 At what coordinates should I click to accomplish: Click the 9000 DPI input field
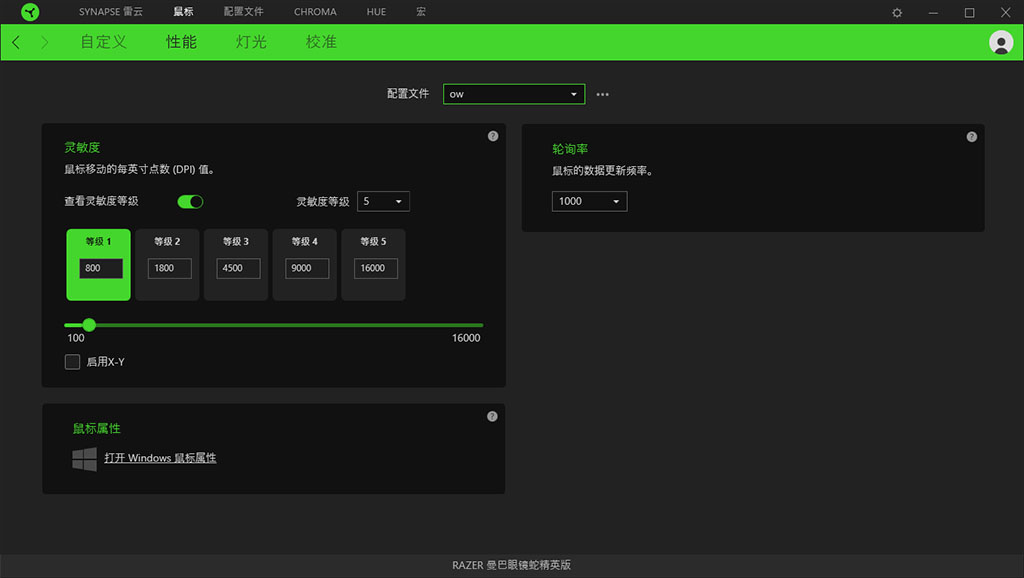click(x=307, y=268)
